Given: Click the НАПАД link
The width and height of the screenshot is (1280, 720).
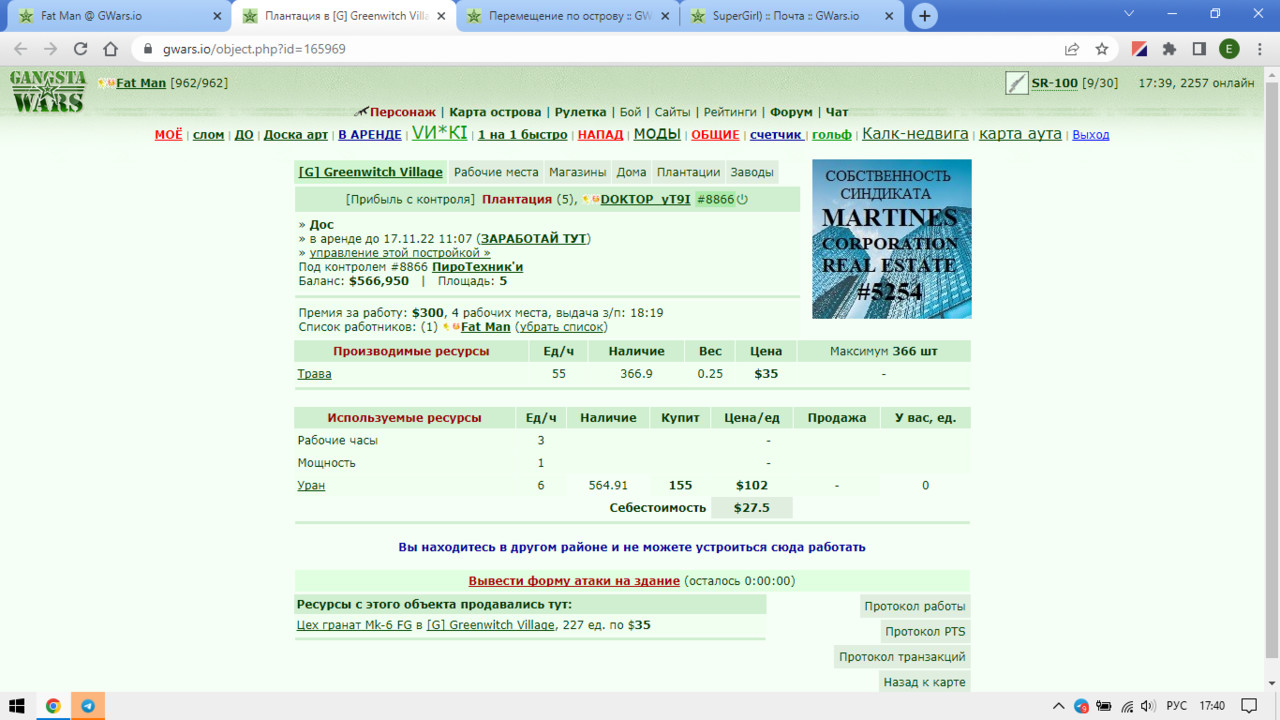Looking at the screenshot, I should pyautogui.click(x=600, y=135).
